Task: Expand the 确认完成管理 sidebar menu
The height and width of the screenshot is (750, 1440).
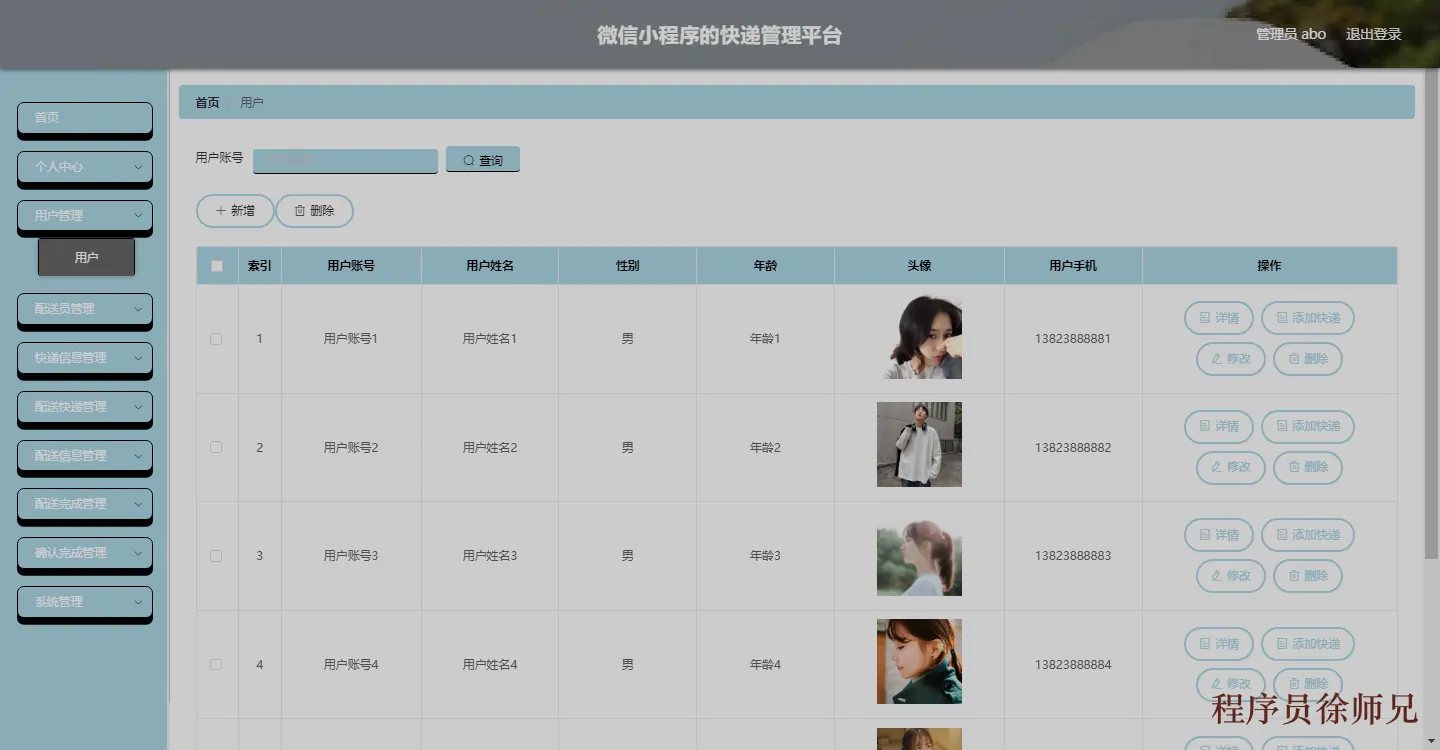Action: coord(85,553)
